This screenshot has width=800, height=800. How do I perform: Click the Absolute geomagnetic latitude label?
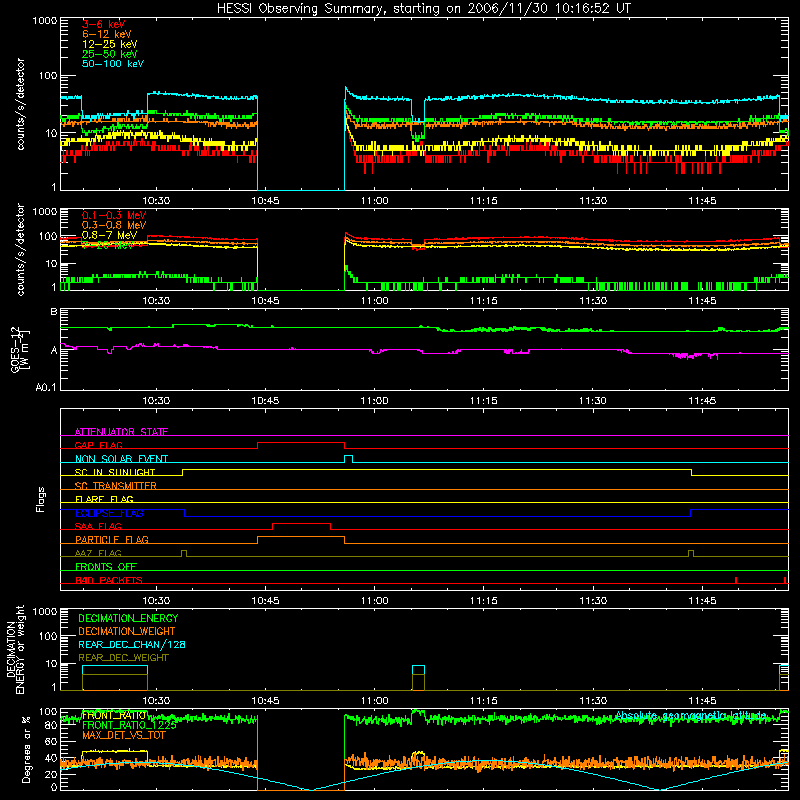click(691, 715)
